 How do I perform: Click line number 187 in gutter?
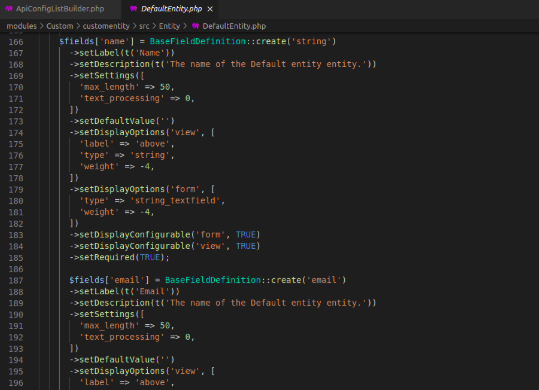(x=16, y=280)
